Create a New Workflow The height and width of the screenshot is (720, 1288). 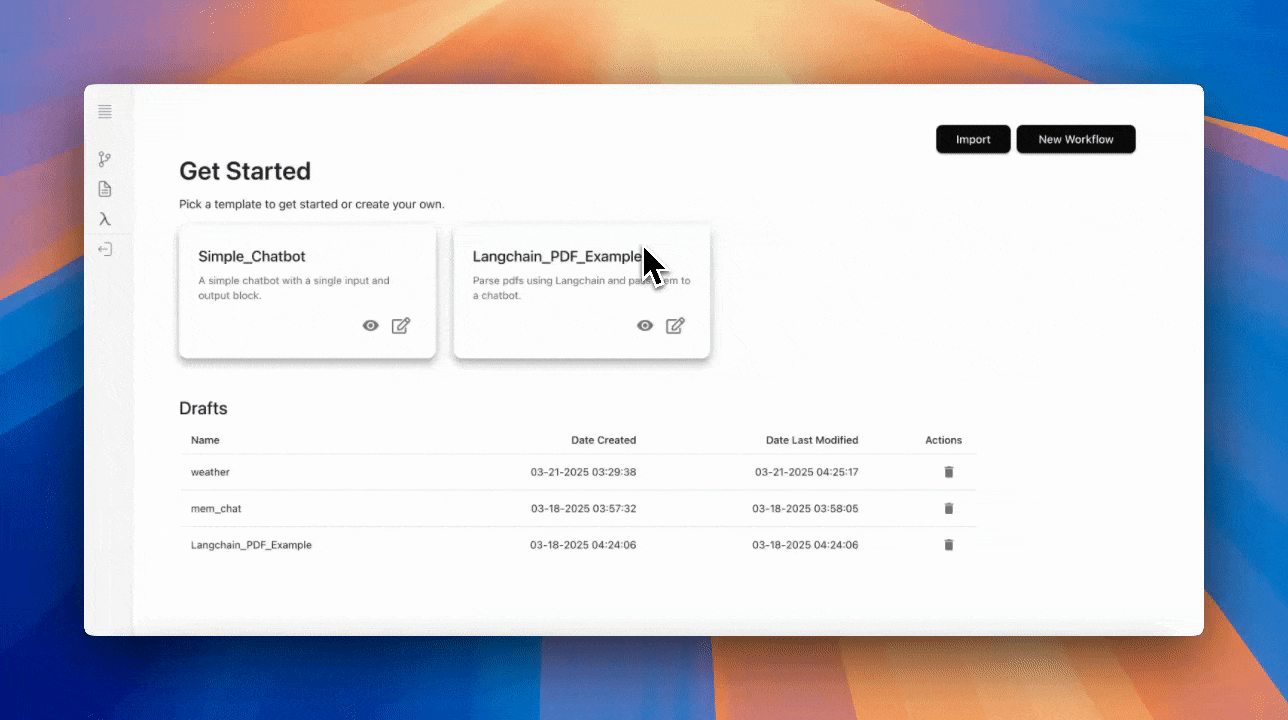(1076, 139)
